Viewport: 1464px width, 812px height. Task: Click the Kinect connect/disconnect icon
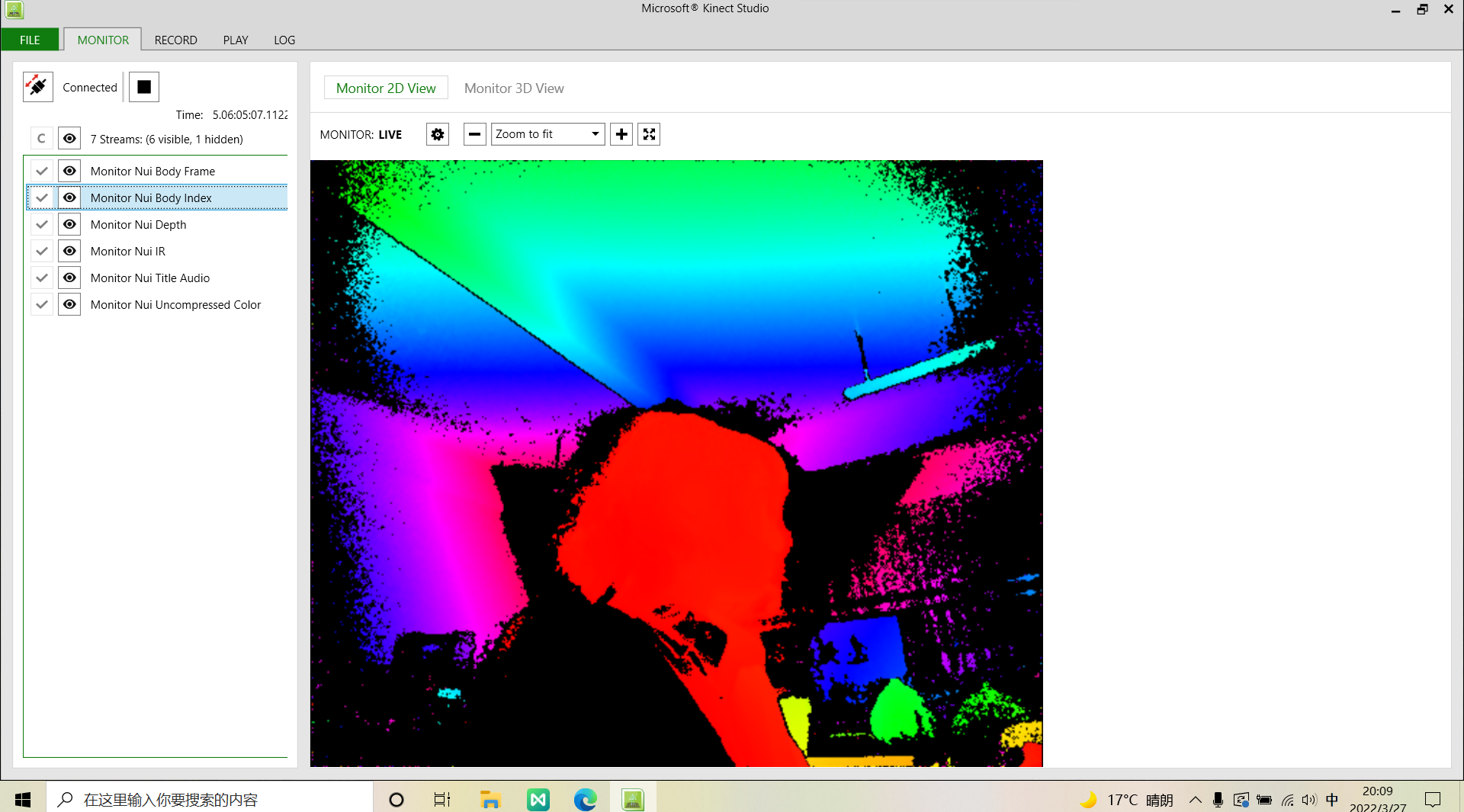point(37,86)
